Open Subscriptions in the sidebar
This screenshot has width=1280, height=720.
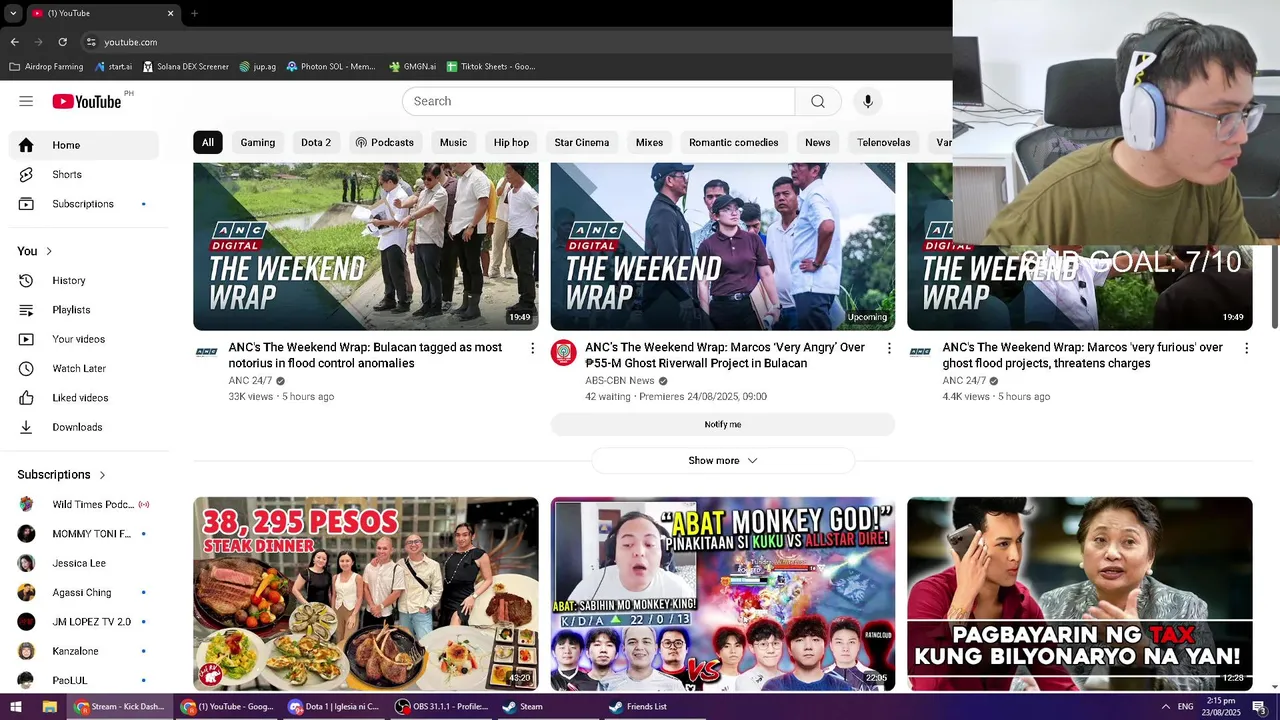click(84, 204)
